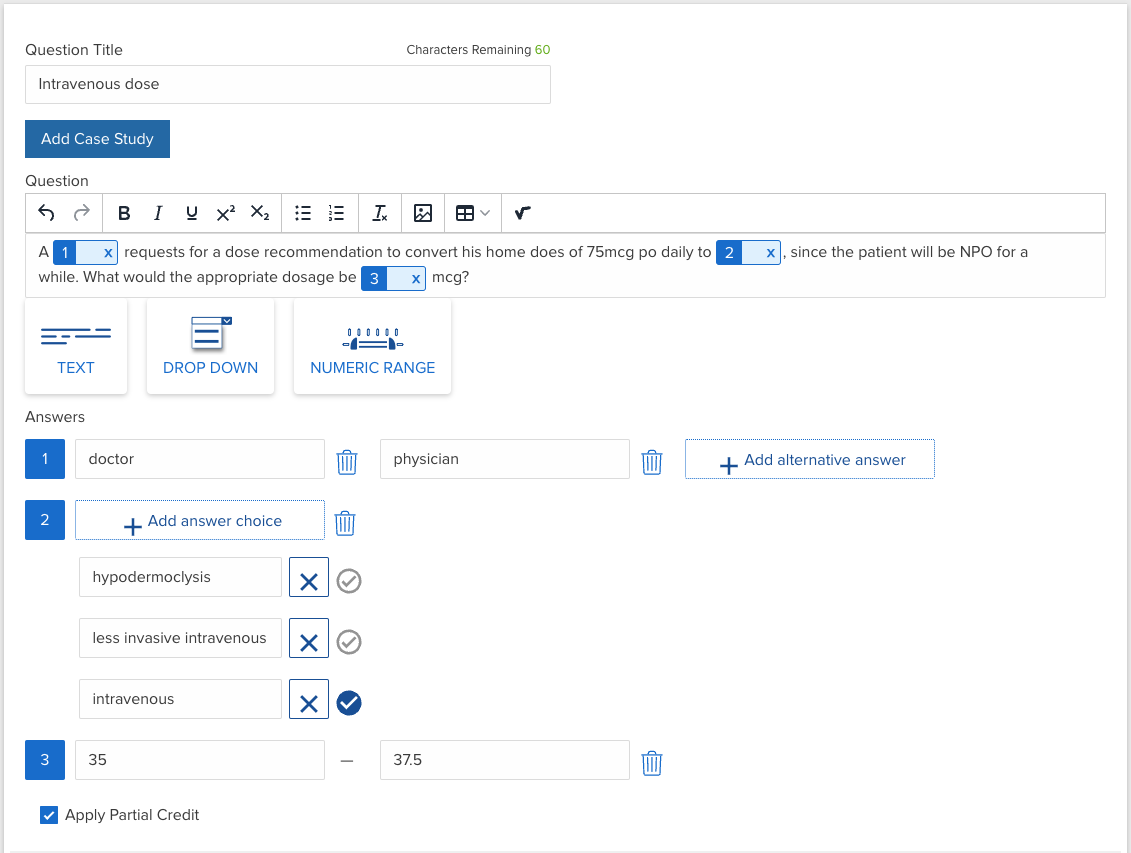Open the insert table dropdown

pos(472,213)
